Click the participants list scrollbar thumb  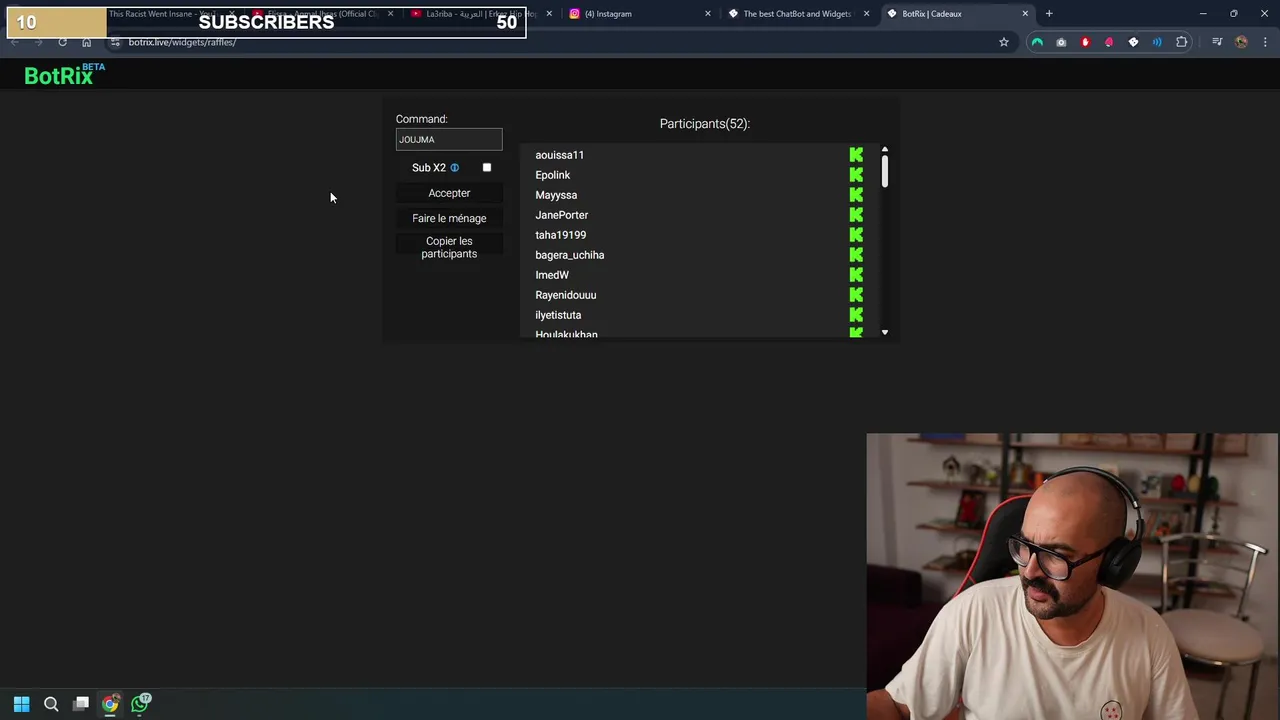(885, 170)
